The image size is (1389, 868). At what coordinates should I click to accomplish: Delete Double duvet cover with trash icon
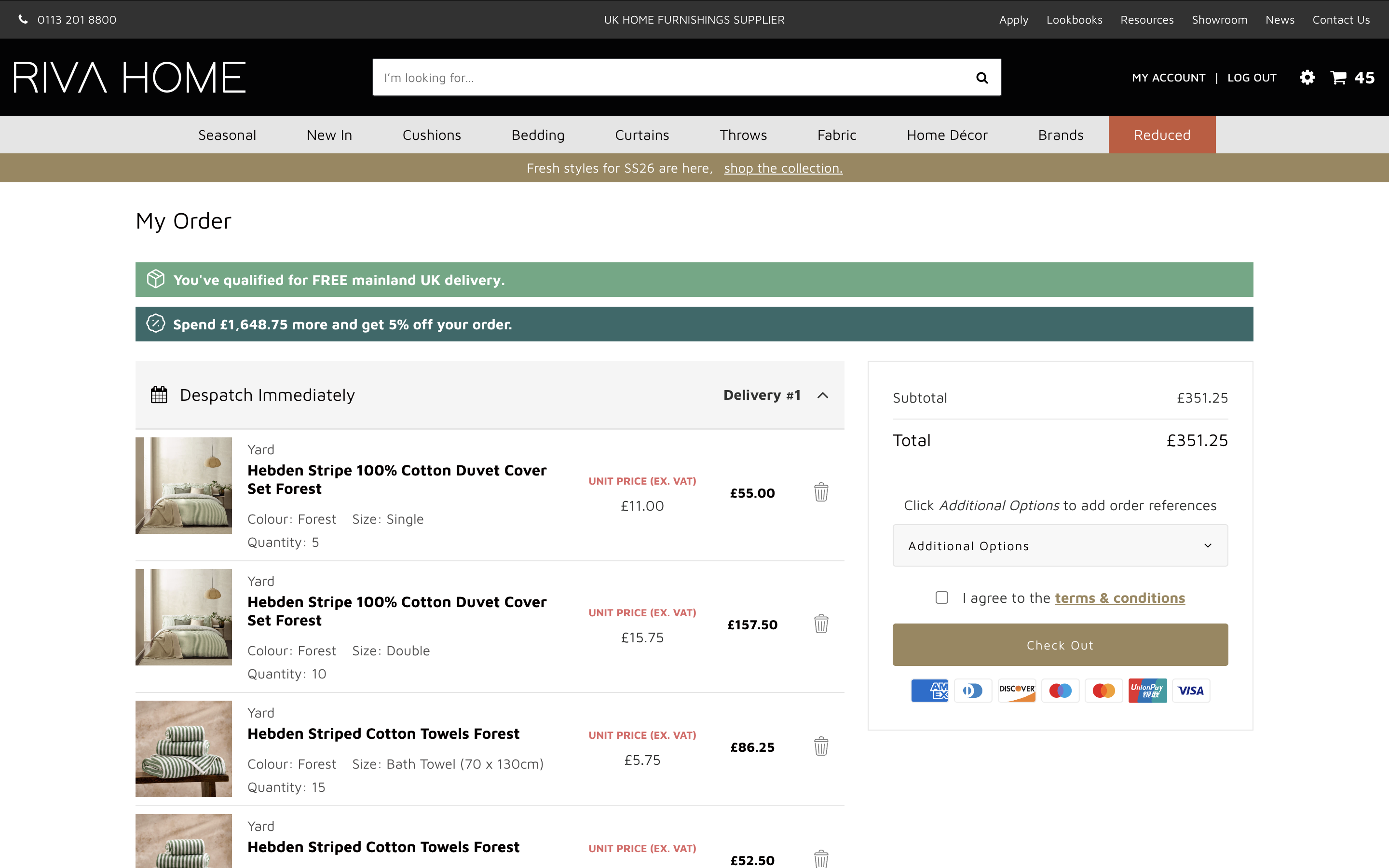click(x=821, y=624)
